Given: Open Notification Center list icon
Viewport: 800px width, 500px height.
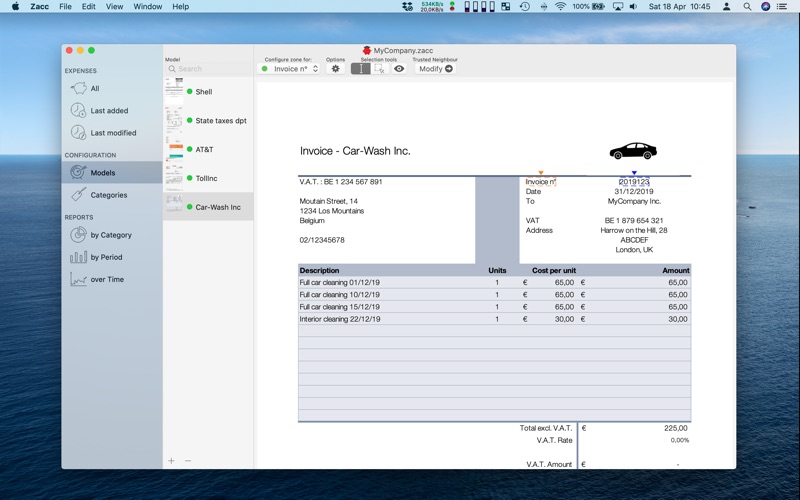Looking at the screenshot, I should point(782,6).
